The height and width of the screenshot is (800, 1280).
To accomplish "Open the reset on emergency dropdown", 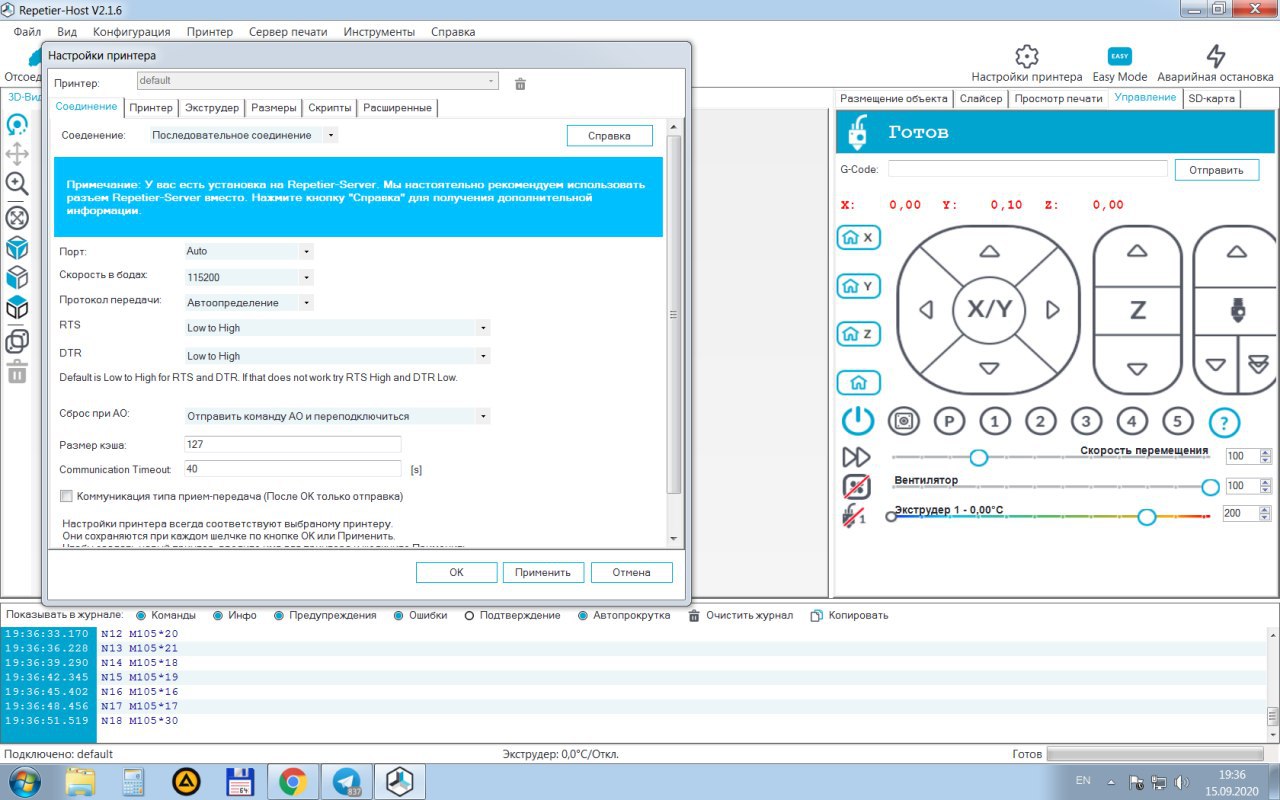I will [337, 416].
